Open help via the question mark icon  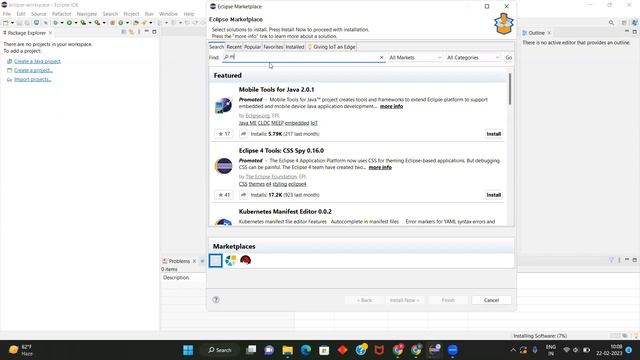[216, 300]
